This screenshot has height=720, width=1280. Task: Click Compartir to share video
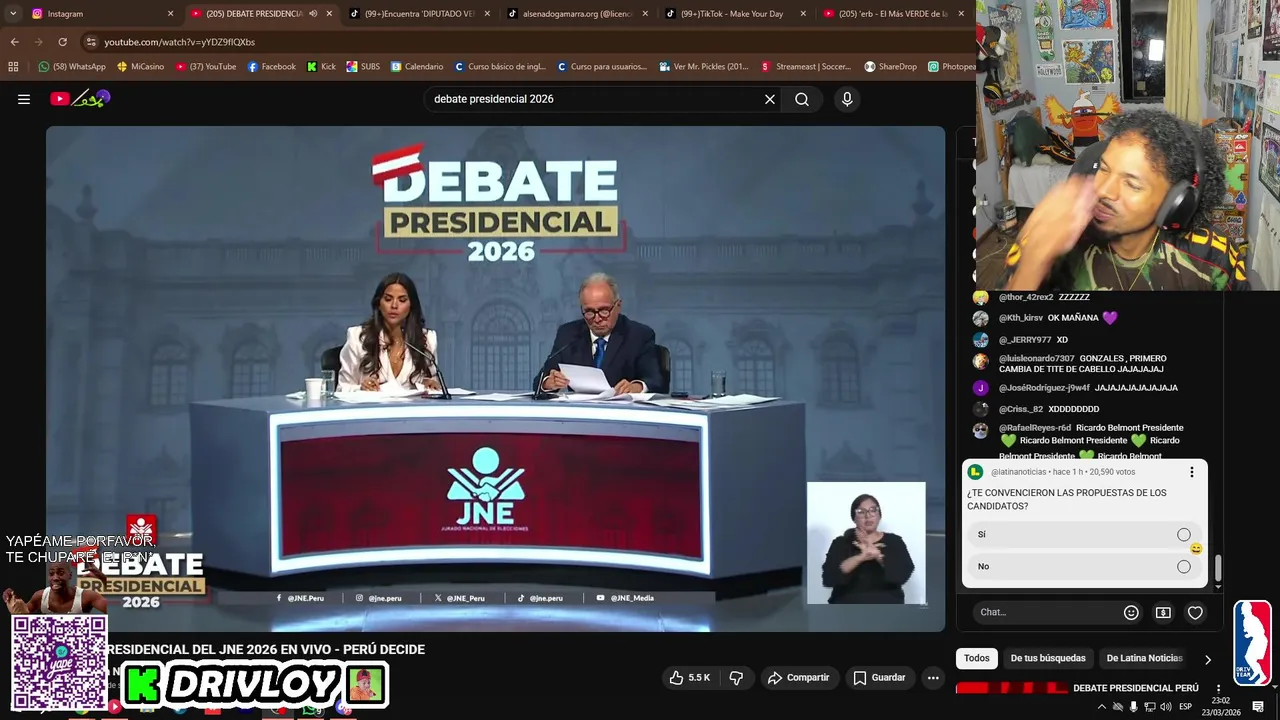point(798,678)
